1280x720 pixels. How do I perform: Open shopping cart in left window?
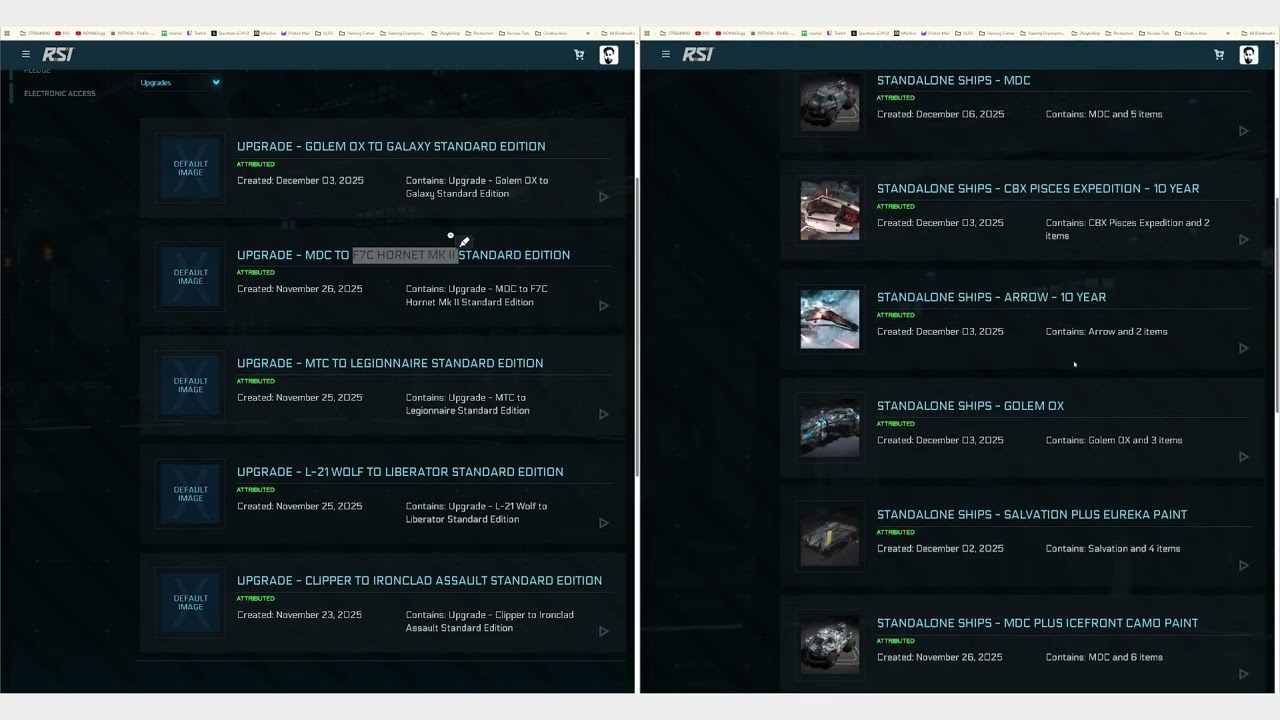pyautogui.click(x=579, y=55)
